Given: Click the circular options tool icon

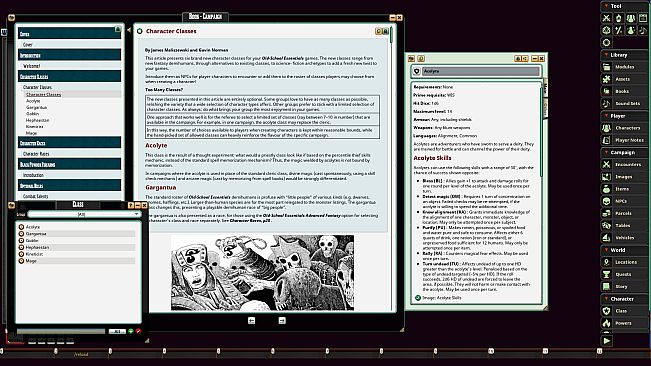Looking at the screenshot, I should [x=607, y=42].
